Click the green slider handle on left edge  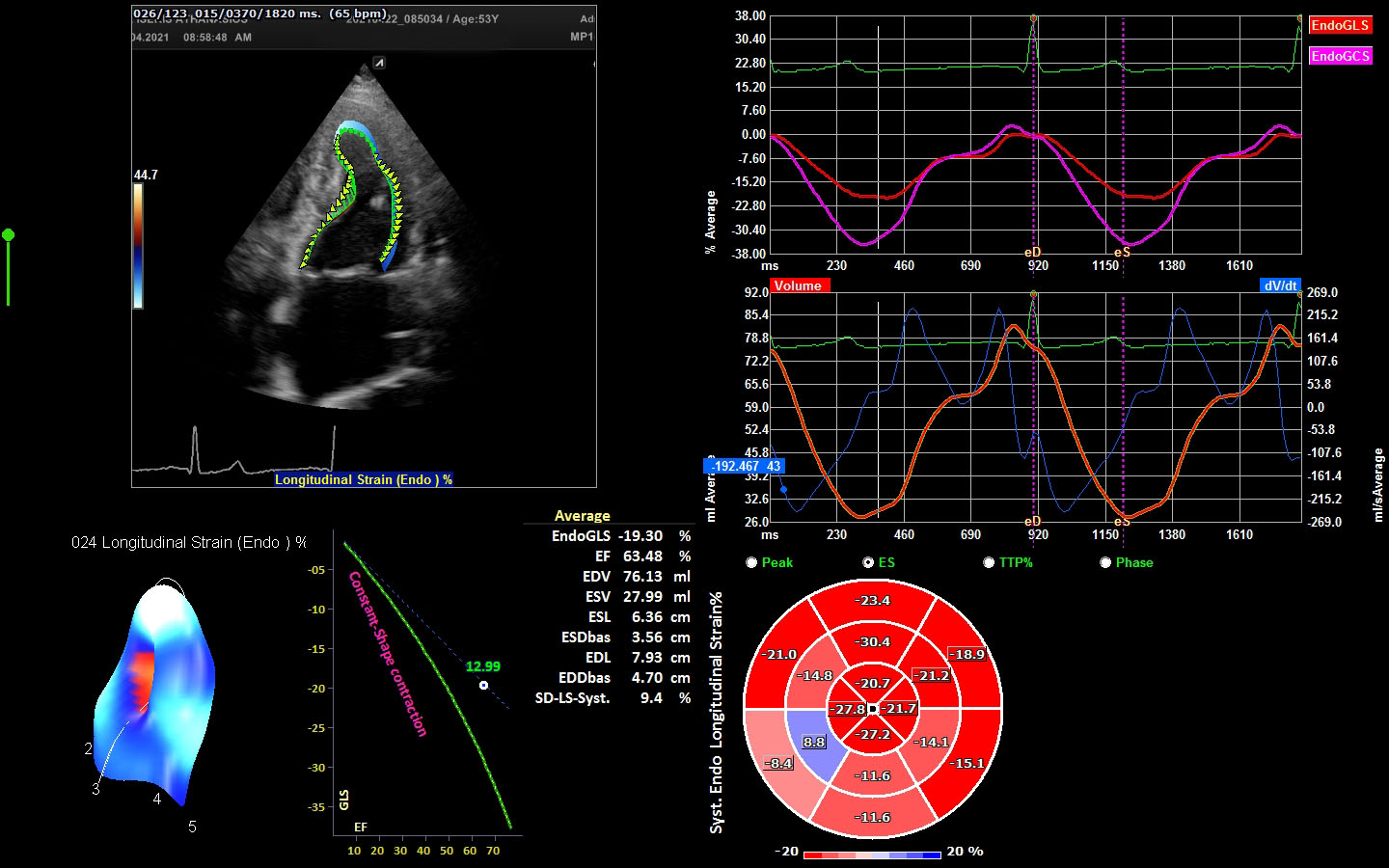click(9, 235)
